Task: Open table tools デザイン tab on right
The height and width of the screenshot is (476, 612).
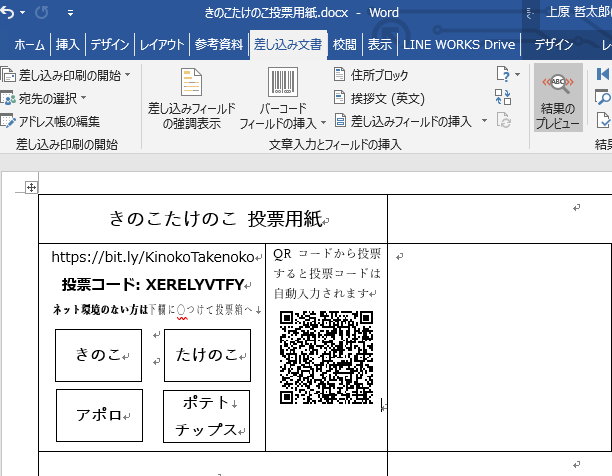Action: point(554,44)
